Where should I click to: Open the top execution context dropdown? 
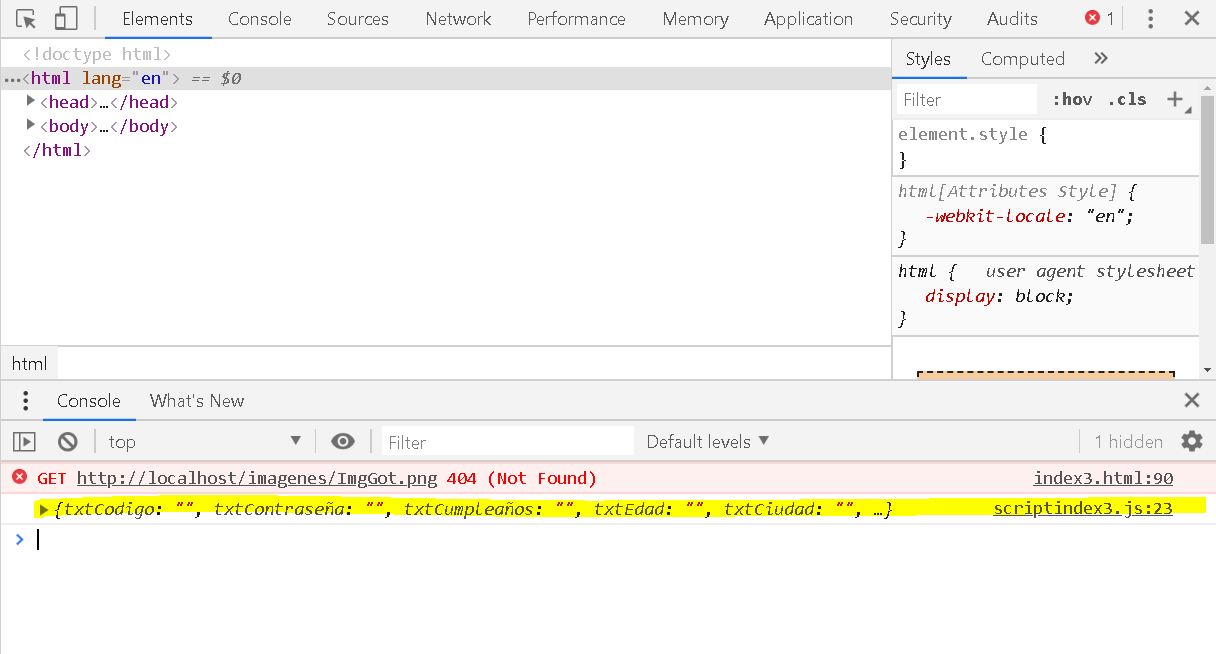[205, 442]
